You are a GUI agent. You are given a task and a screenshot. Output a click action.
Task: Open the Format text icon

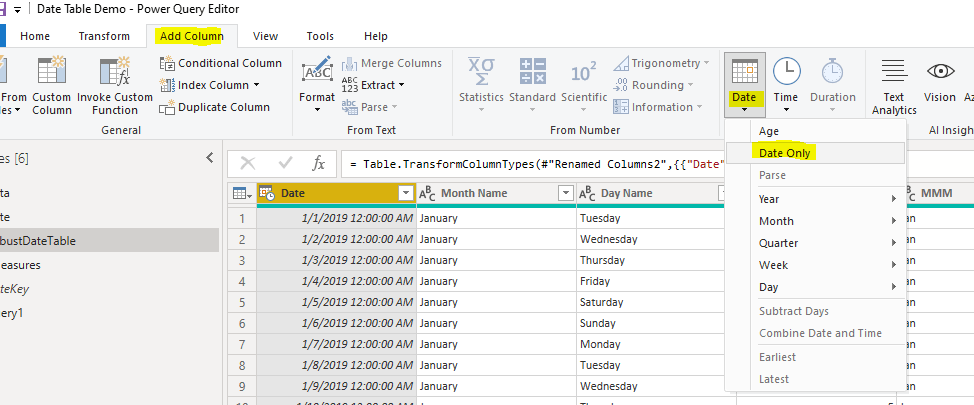[x=317, y=73]
